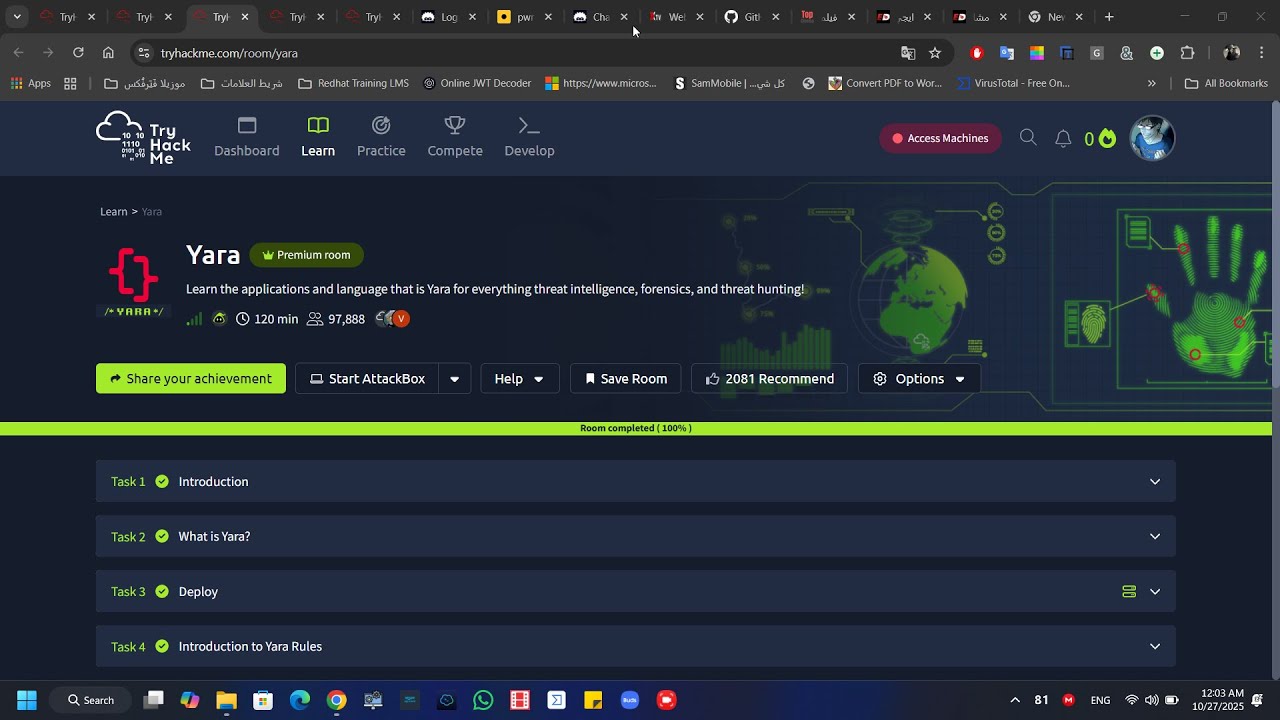
Task: Click the 97,888 users count
Action: pyautogui.click(x=336, y=319)
